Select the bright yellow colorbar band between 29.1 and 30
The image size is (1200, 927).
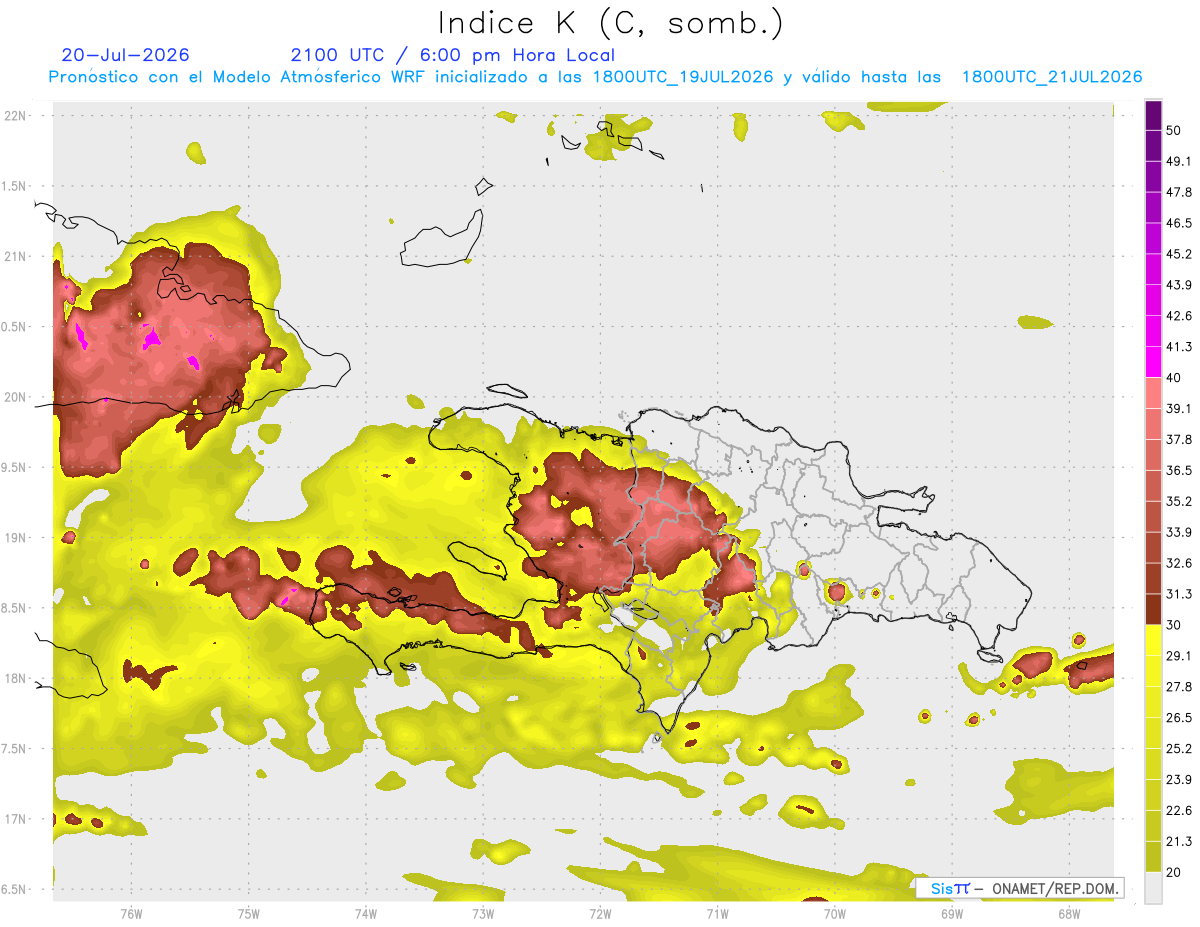pyautogui.click(x=1154, y=640)
